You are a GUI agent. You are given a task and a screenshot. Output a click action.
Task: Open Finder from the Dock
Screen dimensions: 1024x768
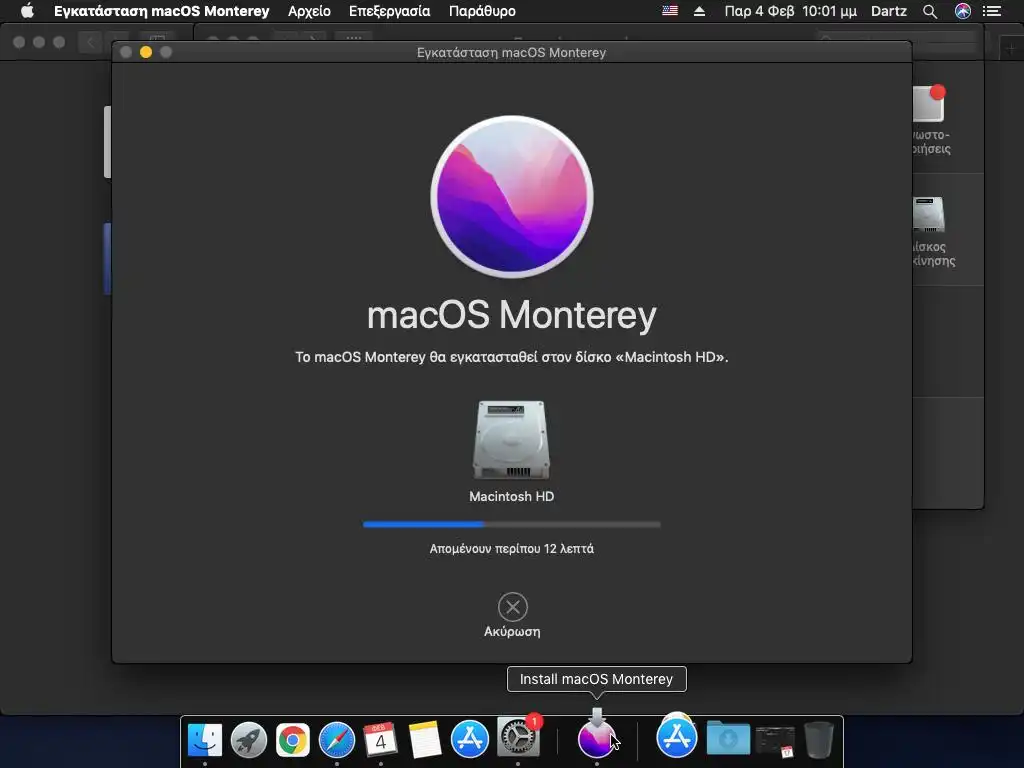[x=204, y=739]
